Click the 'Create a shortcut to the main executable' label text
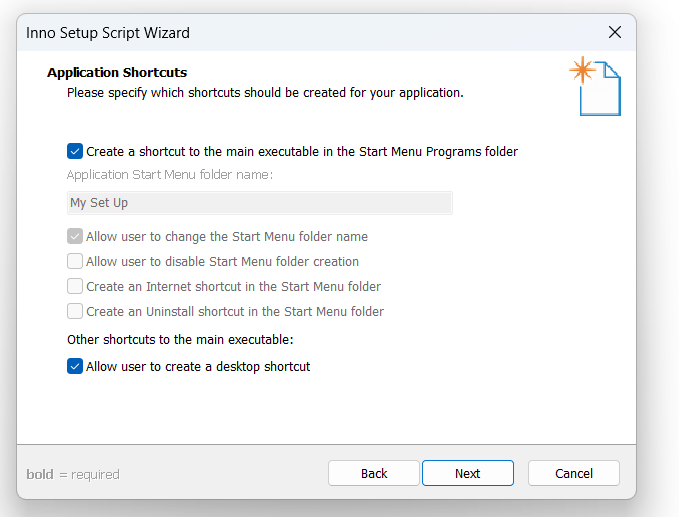The width and height of the screenshot is (679, 517). point(302,152)
